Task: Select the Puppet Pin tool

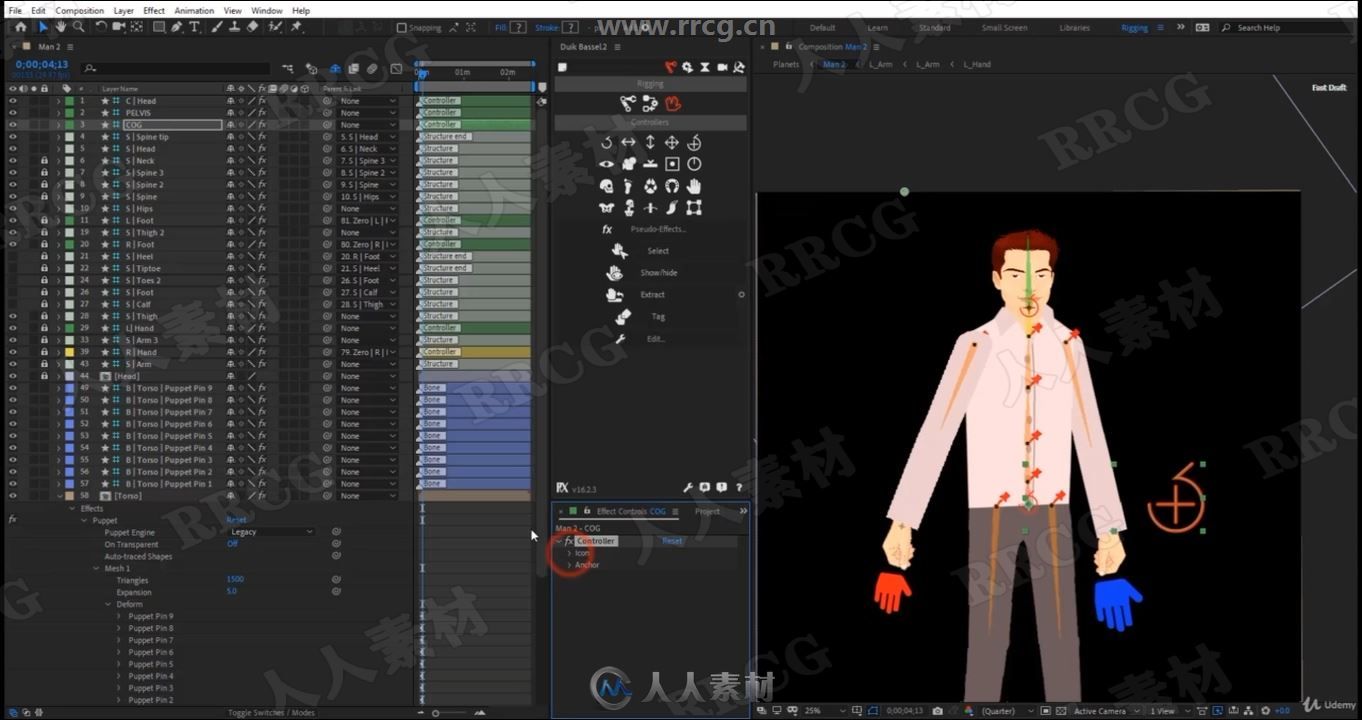Action: click(x=297, y=27)
